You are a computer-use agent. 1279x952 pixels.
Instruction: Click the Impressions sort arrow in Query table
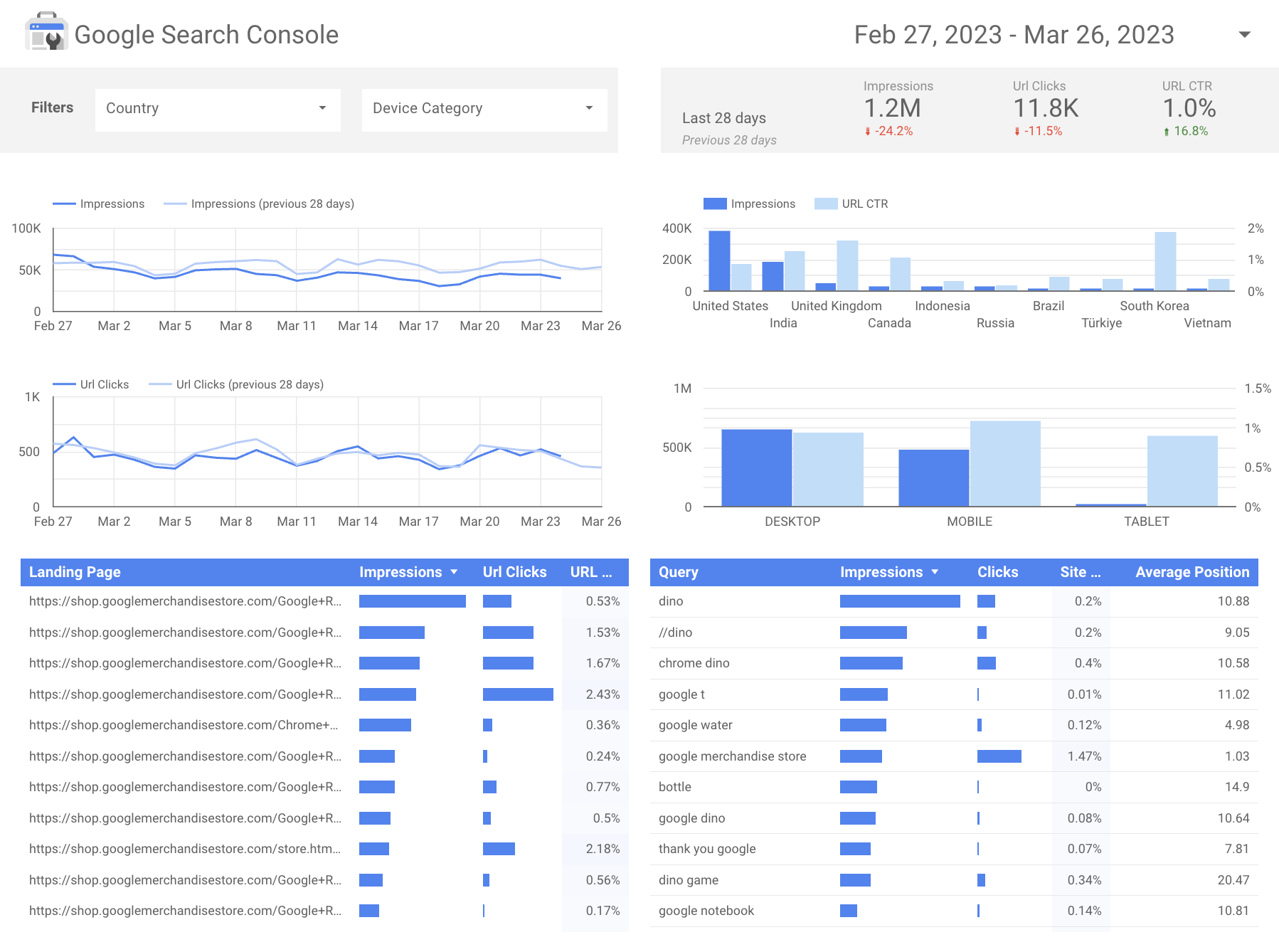(x=935, y=572)
